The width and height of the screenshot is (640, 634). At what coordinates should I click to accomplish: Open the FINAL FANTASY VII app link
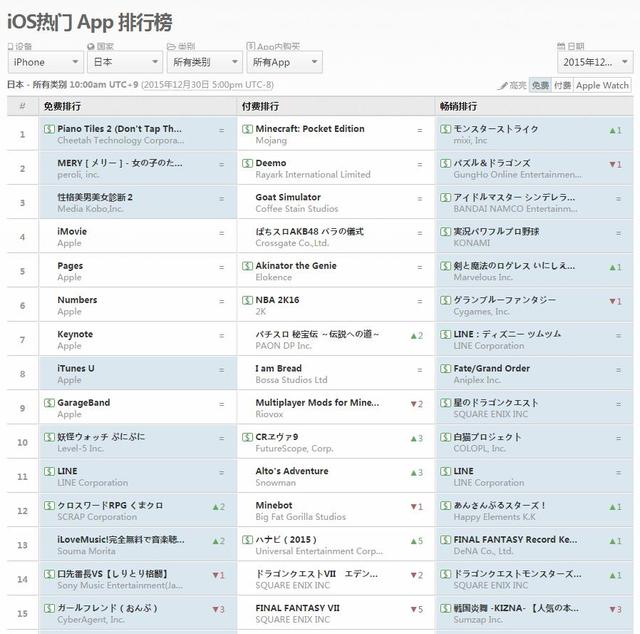(x=297, y=608)
